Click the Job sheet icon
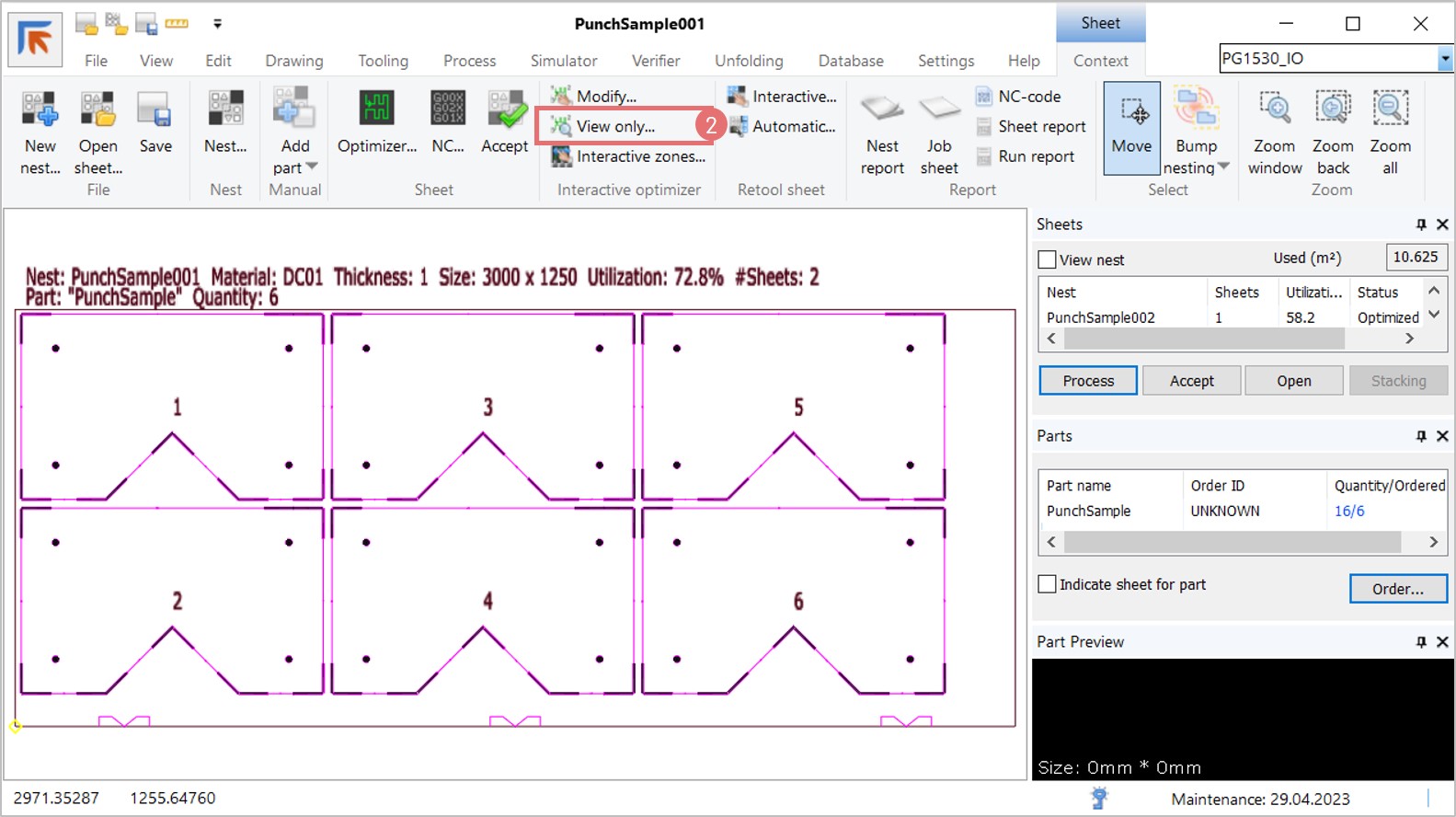The image size is (1456, 817). 939,109
